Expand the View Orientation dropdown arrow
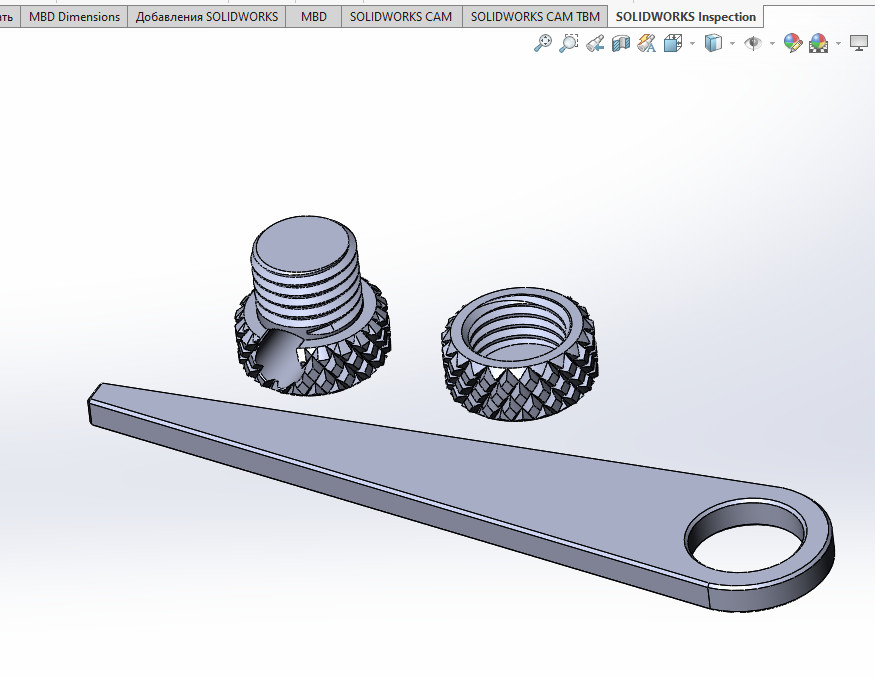The height and width of the screenshot is (676, 875). tap(693, 43)
